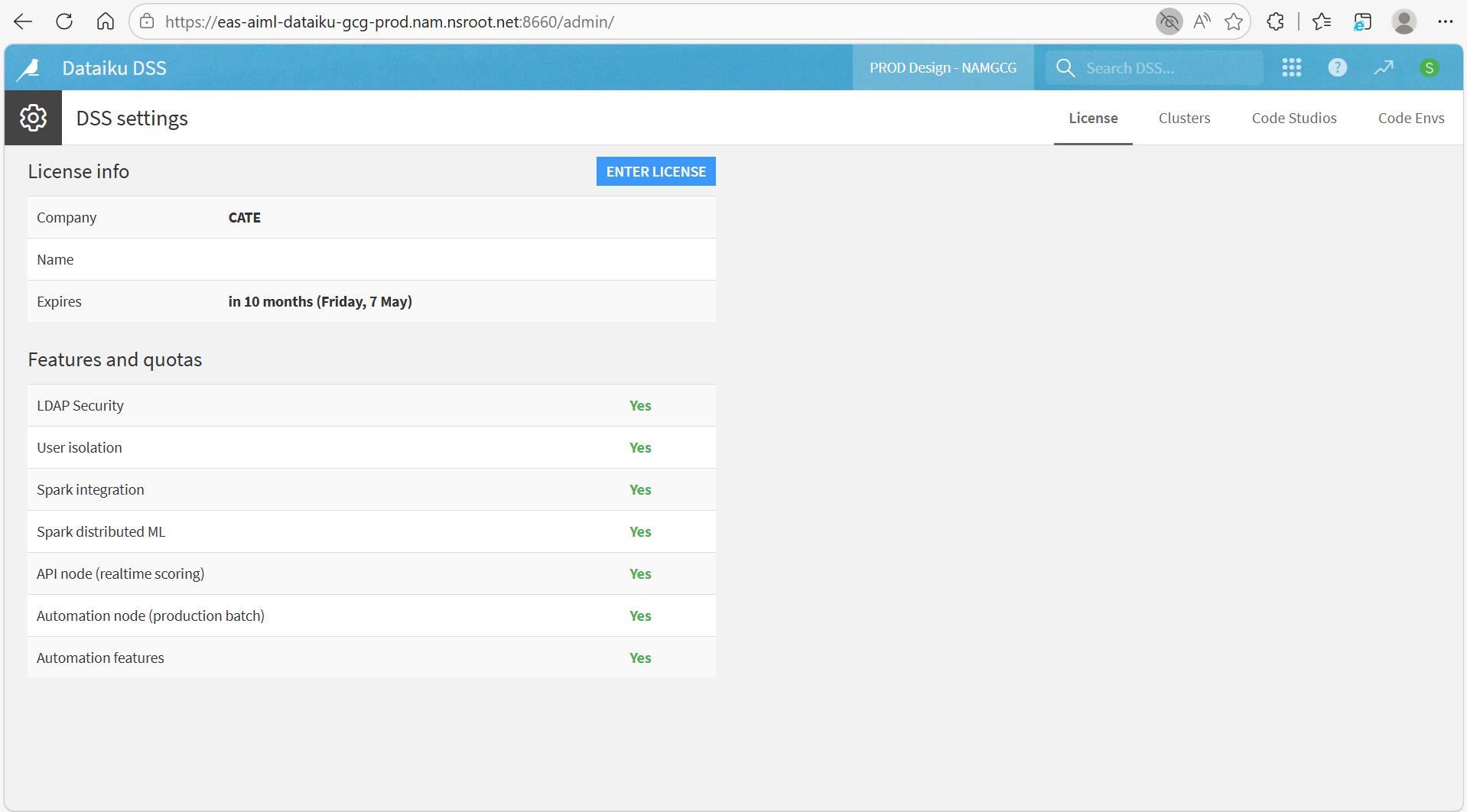The width and height of the screenshot is (1467, 812).
Task: Click the Yes value for Automation node
Action: (x=640, y=616)
